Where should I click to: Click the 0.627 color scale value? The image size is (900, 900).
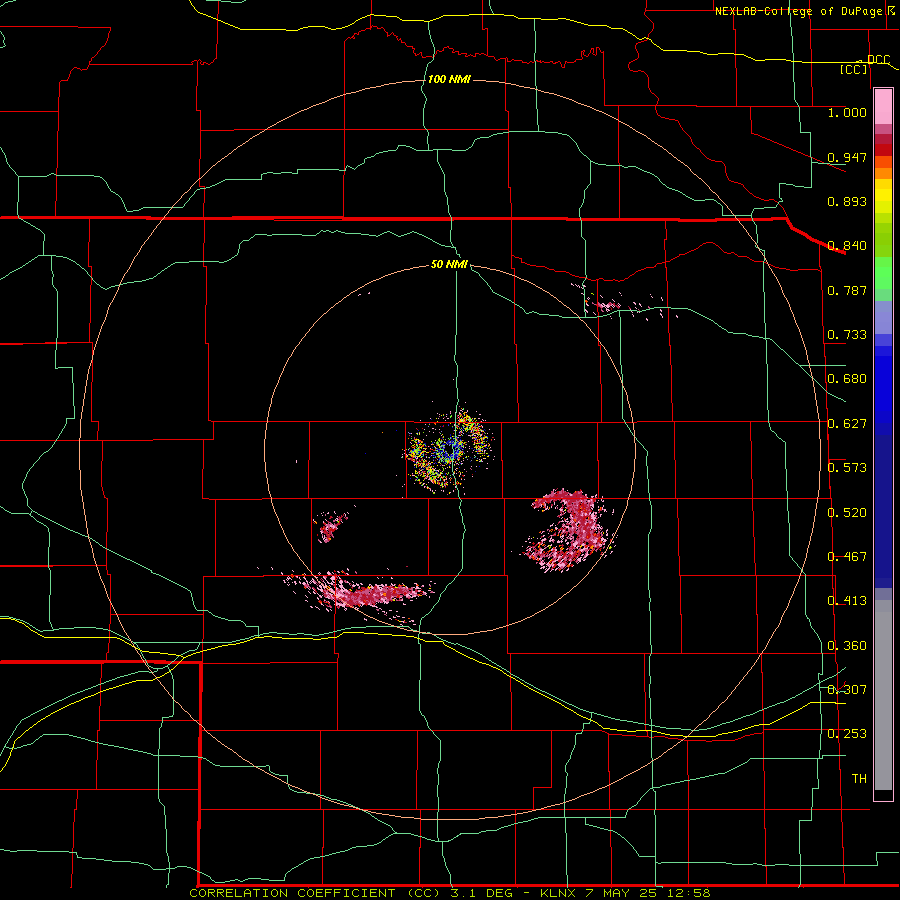(847, 424)
